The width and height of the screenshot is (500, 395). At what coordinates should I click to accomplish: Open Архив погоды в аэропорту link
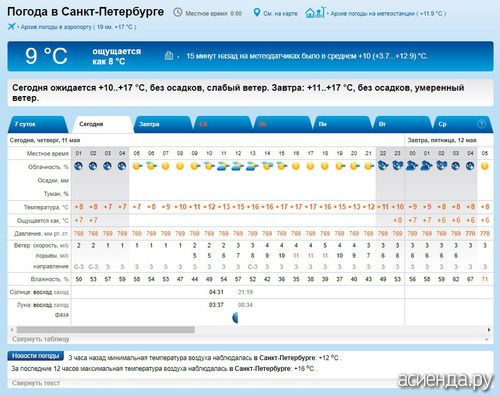click(78, 27)
